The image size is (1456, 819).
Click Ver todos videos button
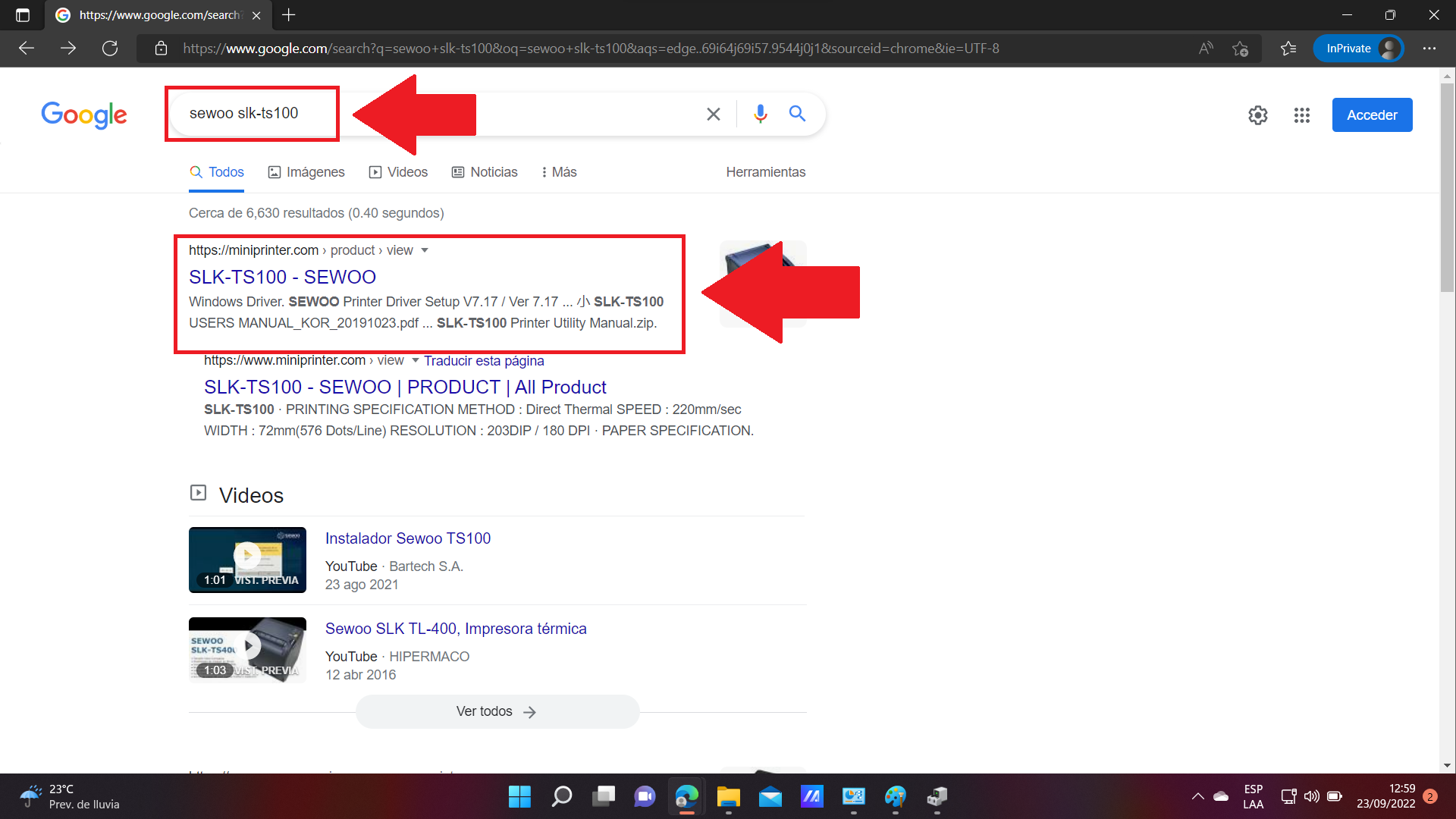(497, 711)
